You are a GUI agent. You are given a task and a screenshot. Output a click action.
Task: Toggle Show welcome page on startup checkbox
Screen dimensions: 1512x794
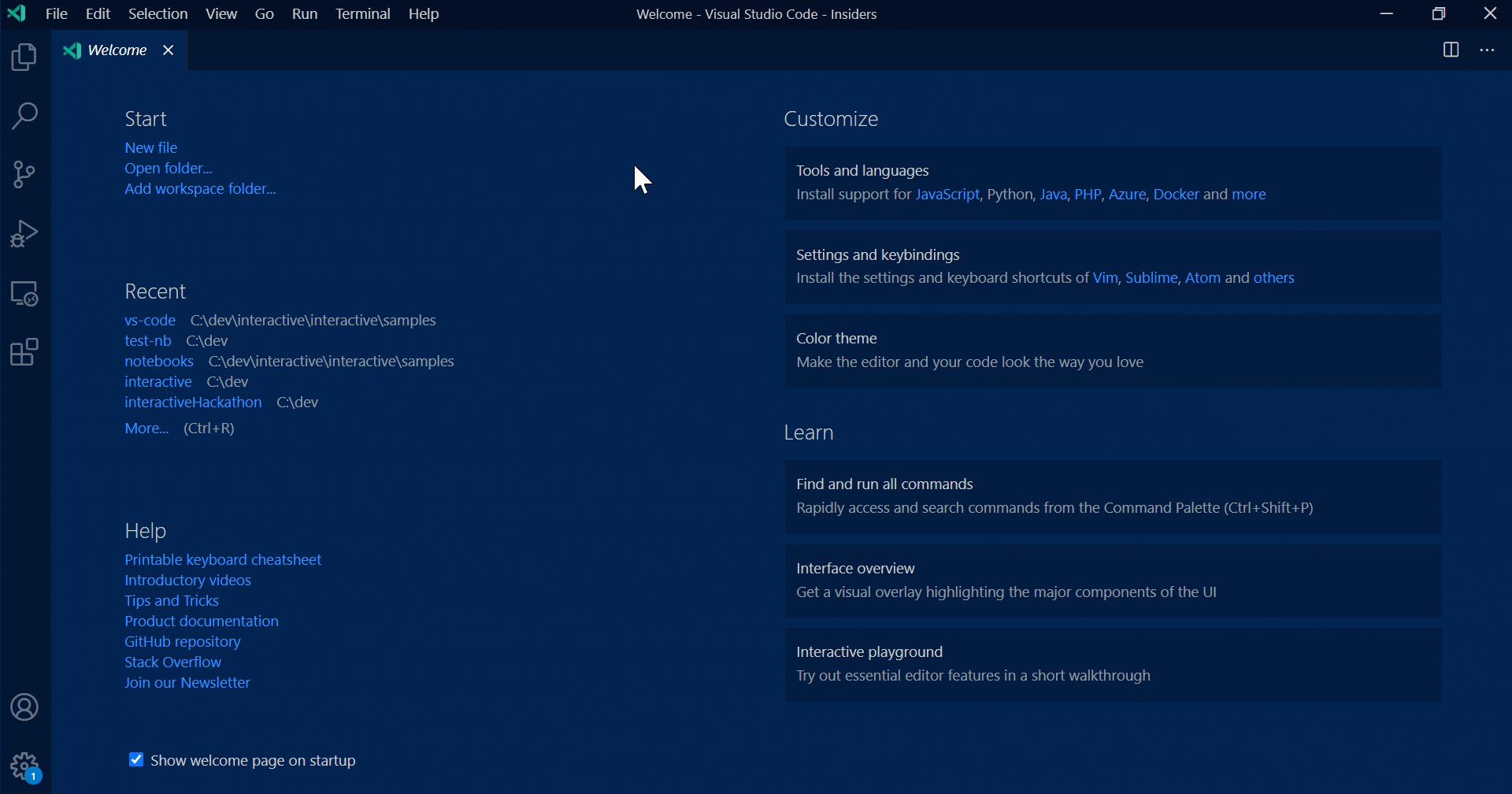pyautogui.click(x=135, y=760)
